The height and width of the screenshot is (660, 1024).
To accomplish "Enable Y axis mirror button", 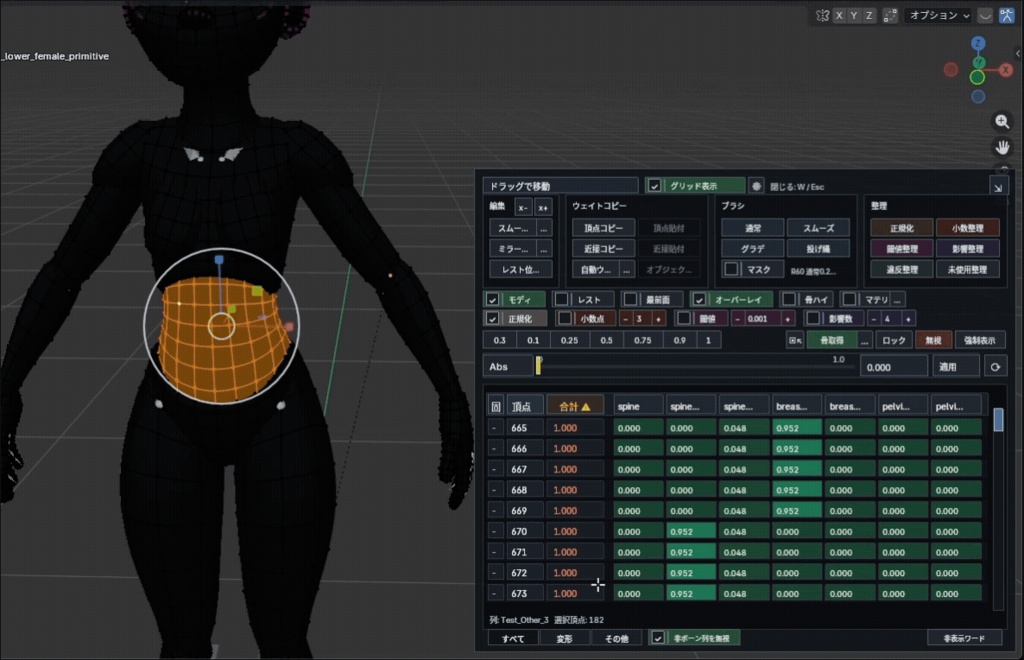I will click(854, 15).
